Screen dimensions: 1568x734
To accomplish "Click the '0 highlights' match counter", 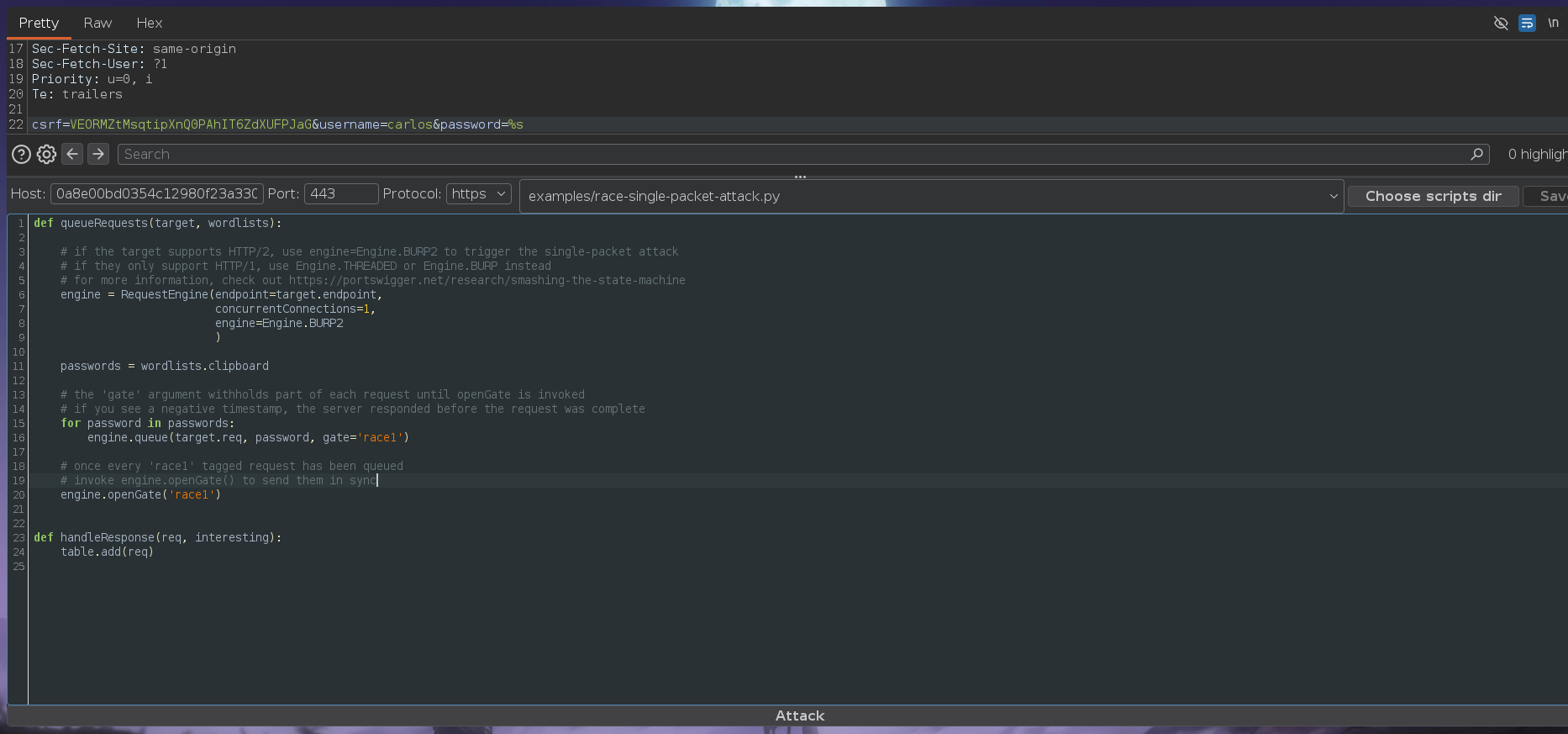I will [x=1537, y=154].
